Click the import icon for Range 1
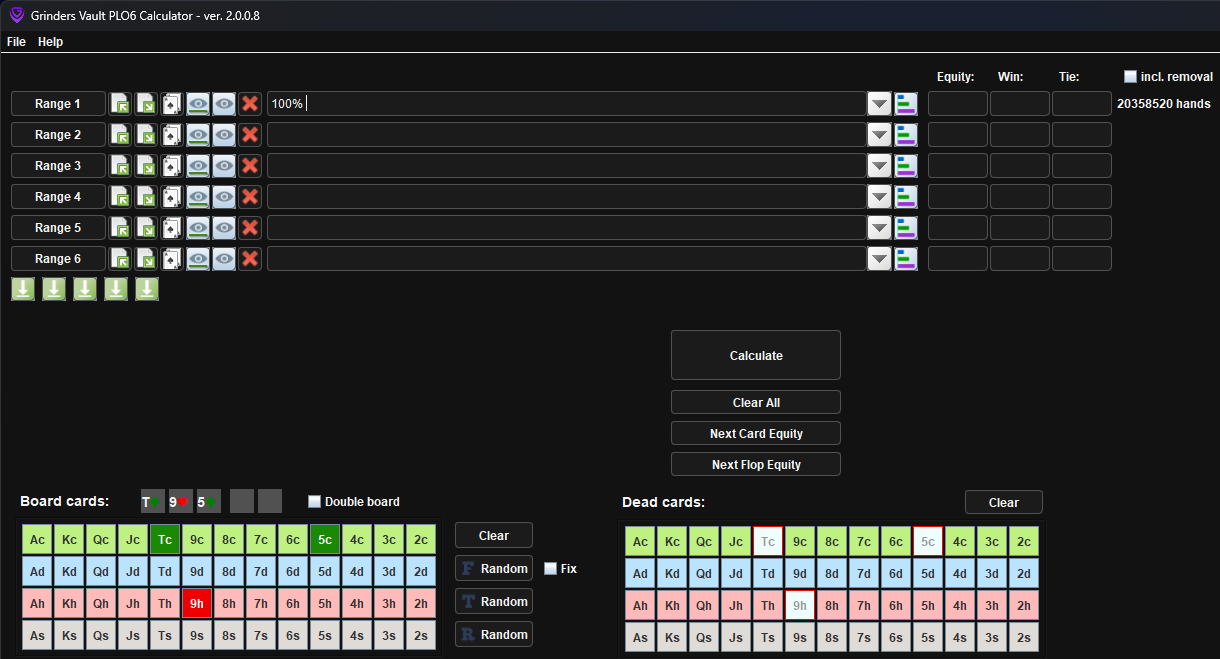This screenshot has width=1220, height=659. point(120,104)
